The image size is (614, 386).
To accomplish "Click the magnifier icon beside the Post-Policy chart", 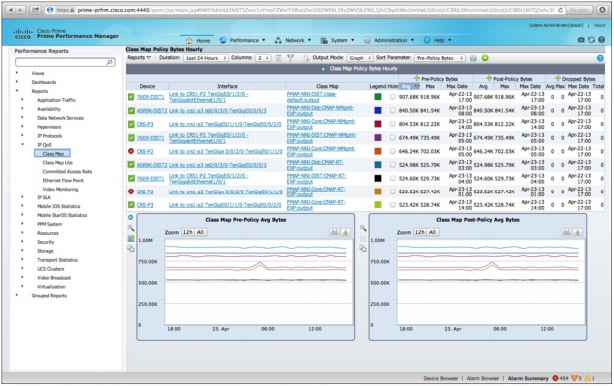I will click(x=363, y=228).
